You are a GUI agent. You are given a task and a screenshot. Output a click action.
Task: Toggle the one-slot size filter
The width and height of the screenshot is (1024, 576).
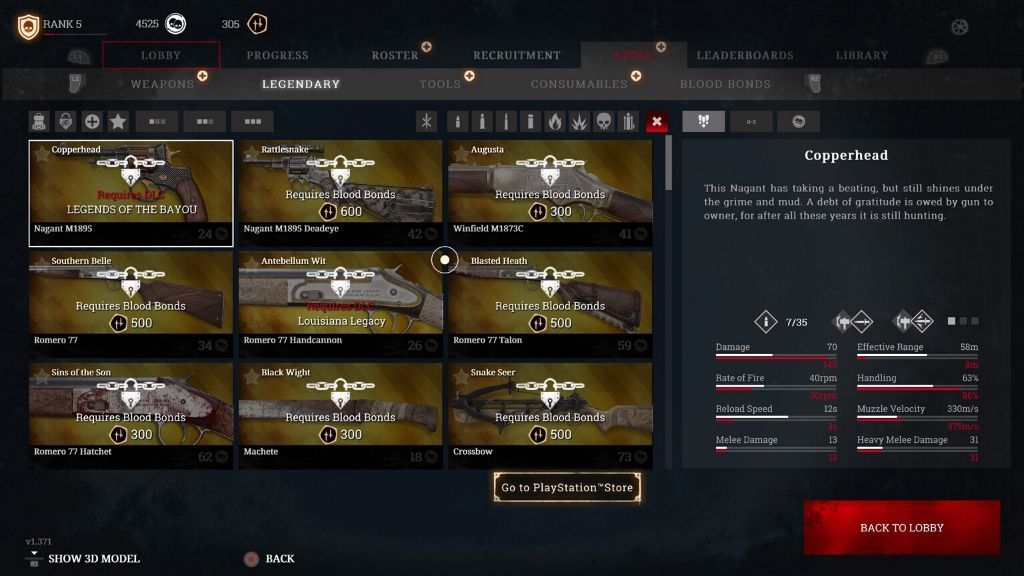[157, 121]
